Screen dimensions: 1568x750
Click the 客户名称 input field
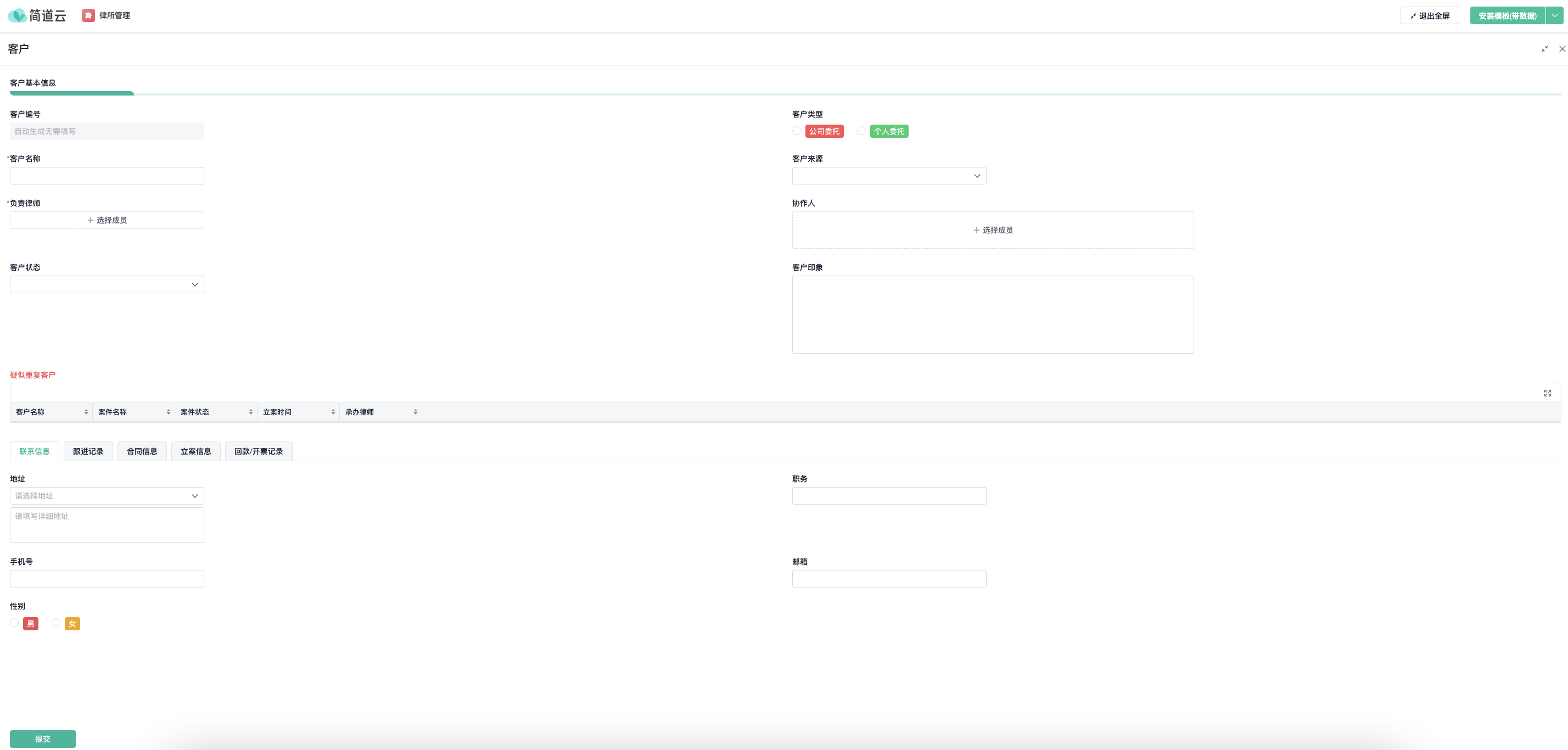pyautogui.click(x=107, y=176)
